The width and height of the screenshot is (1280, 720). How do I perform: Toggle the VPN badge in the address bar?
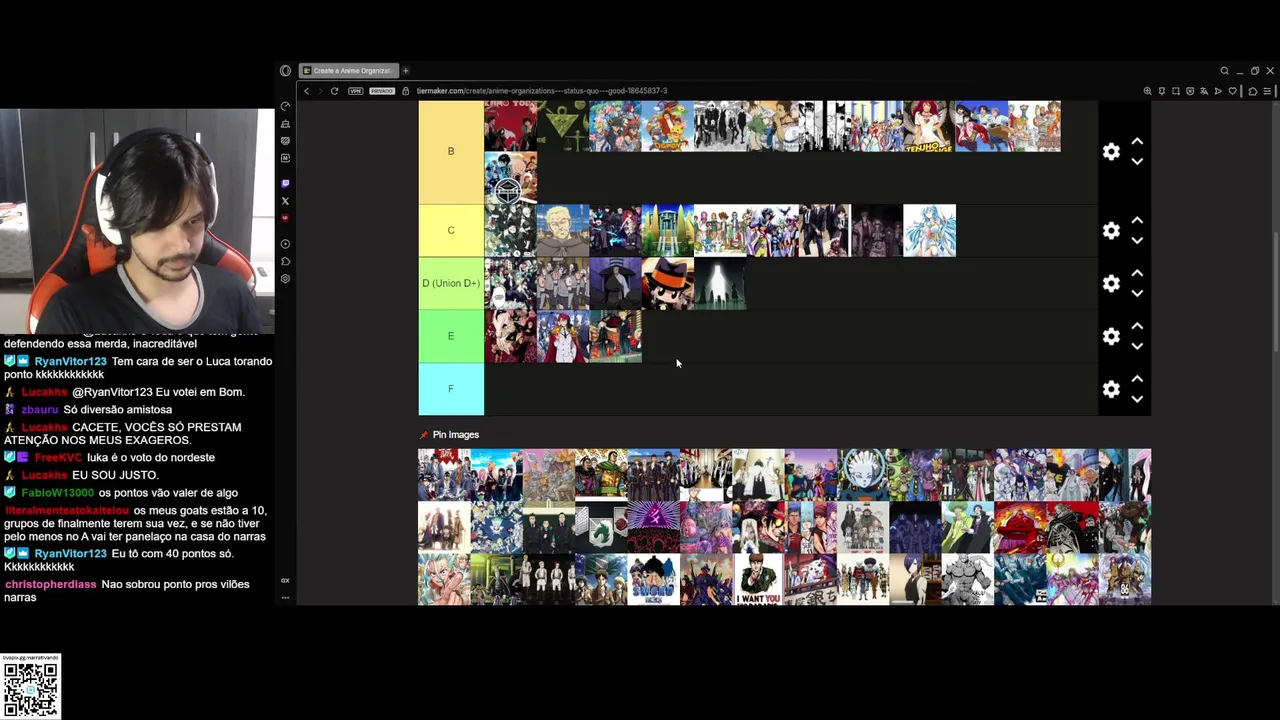pyautogui.click(x=356, y=91)
